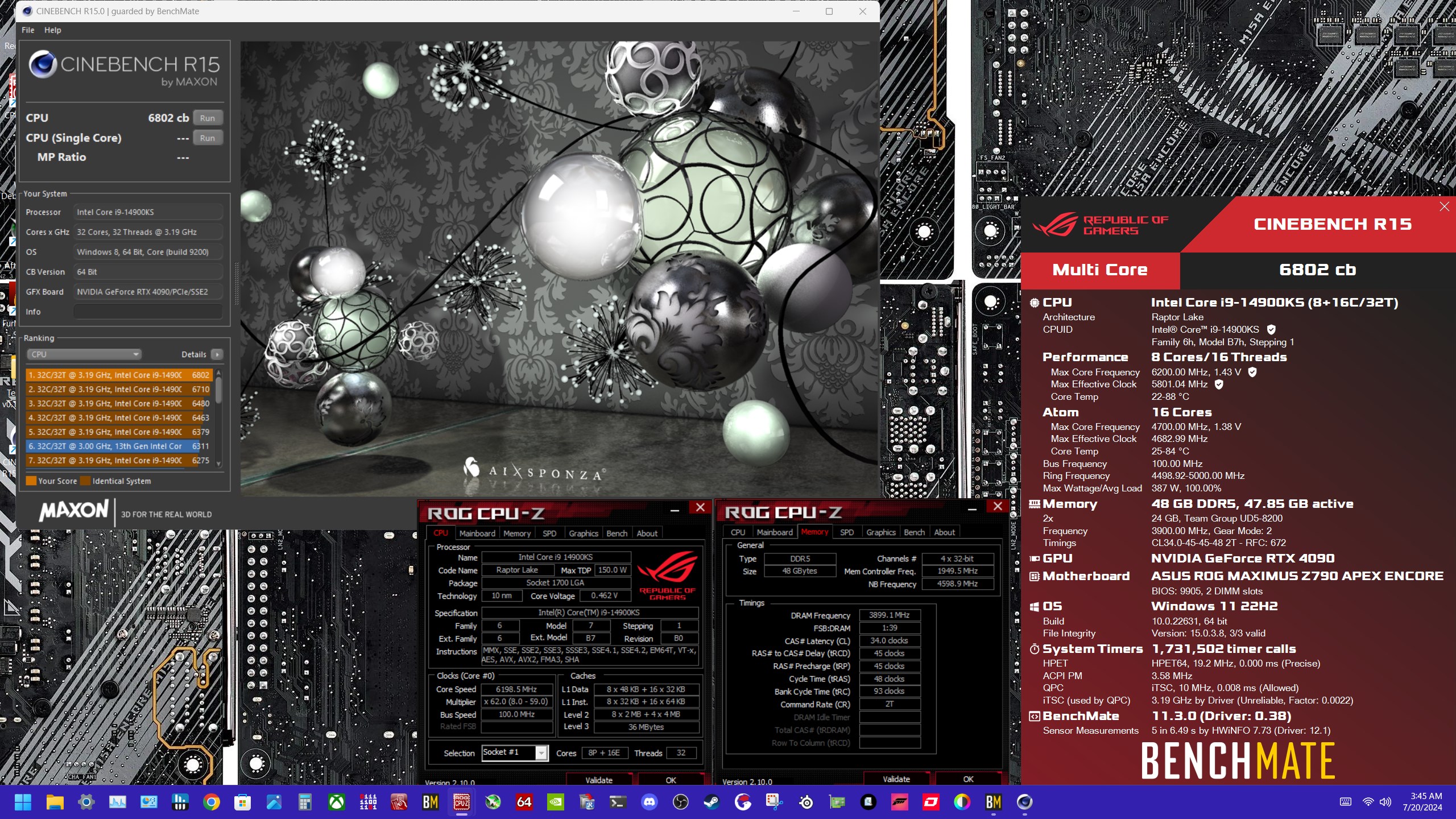This screenshot has width=1456, height=819.
Task: Click the orange Your Score legend swatch
Action: point(31,481)
